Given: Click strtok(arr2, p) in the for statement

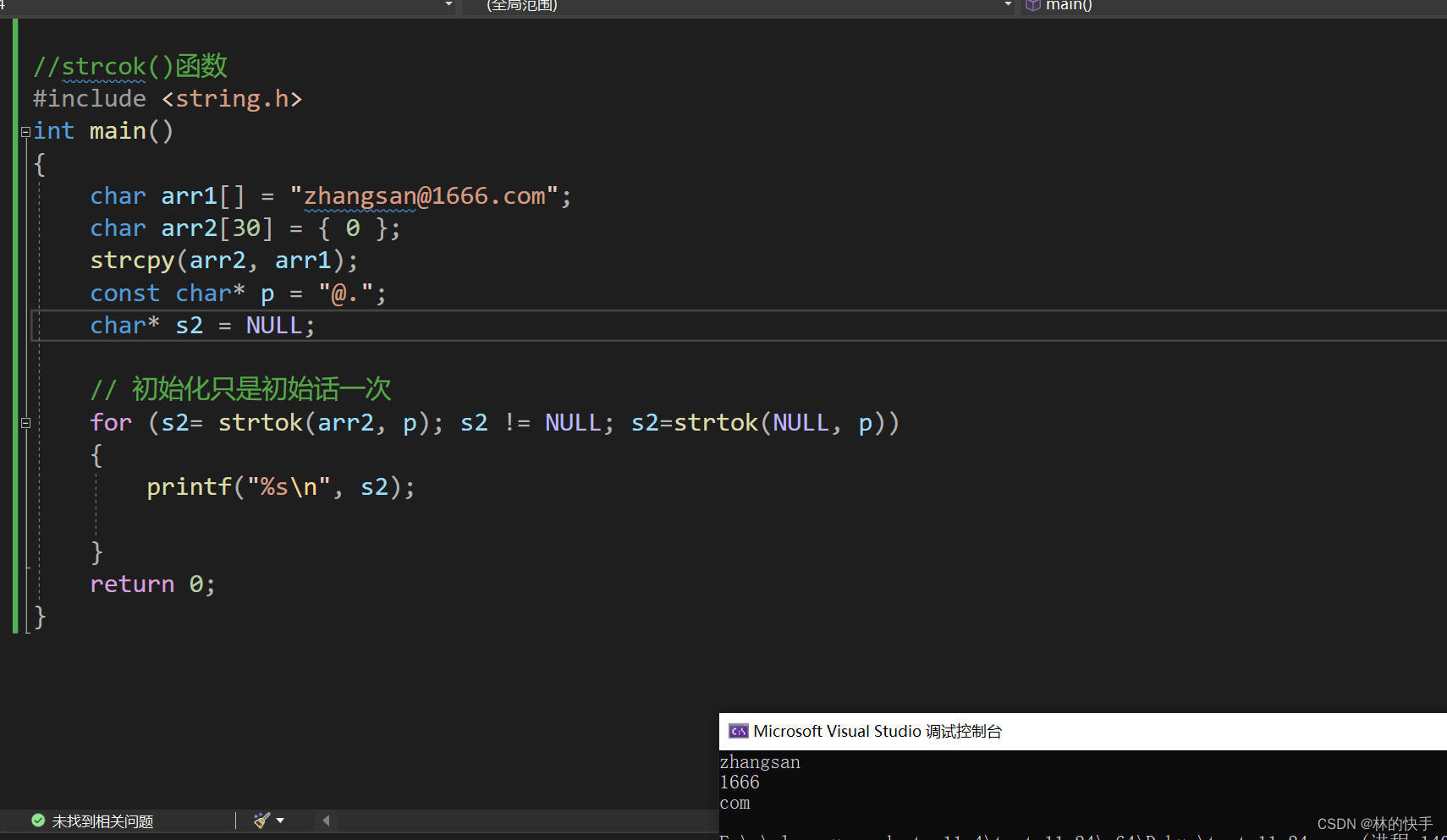Looking at the screenshot, I should [323, 423].
